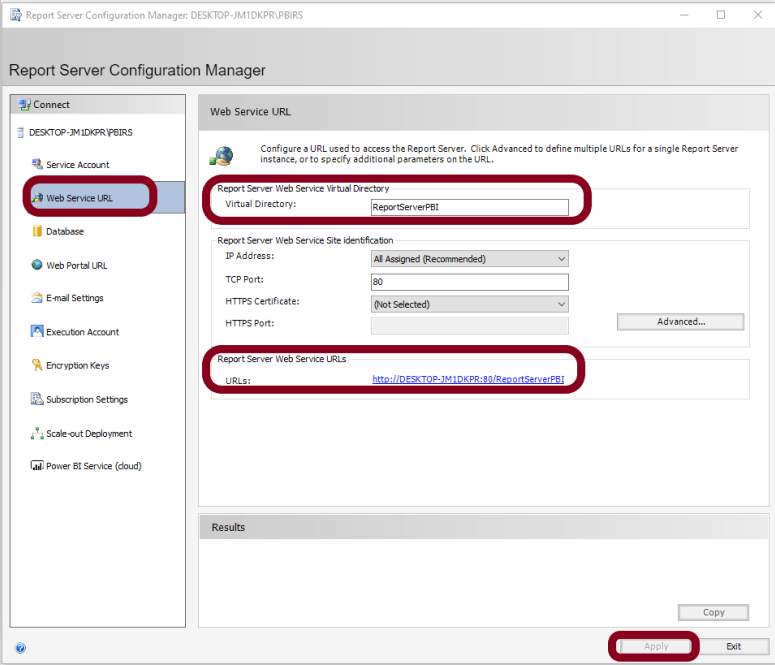775x665 pixels.
Task: Click the Database cylinder icon
Action: coord(37,231)
